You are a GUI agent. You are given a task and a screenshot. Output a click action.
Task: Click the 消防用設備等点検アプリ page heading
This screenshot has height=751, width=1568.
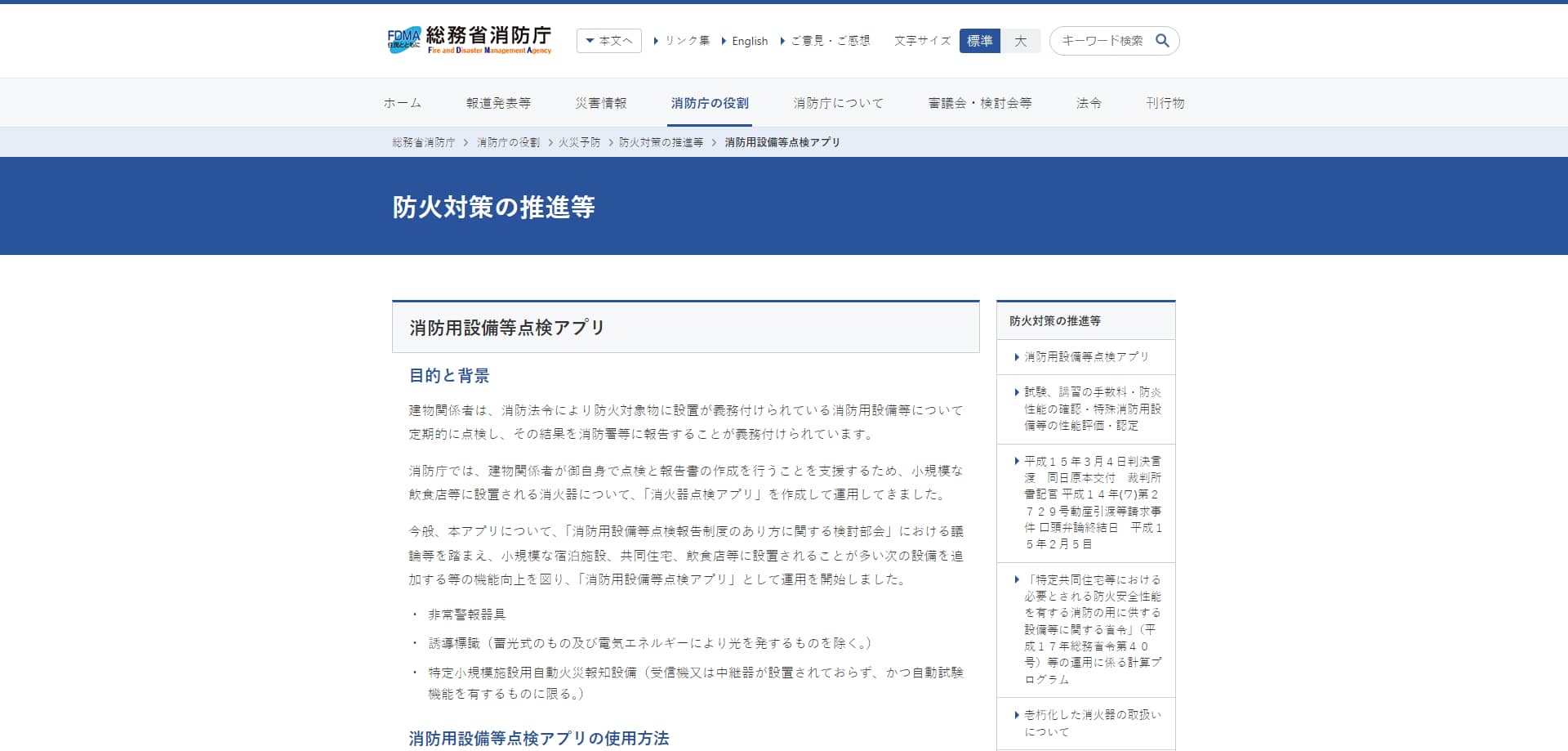click(507, 328)
